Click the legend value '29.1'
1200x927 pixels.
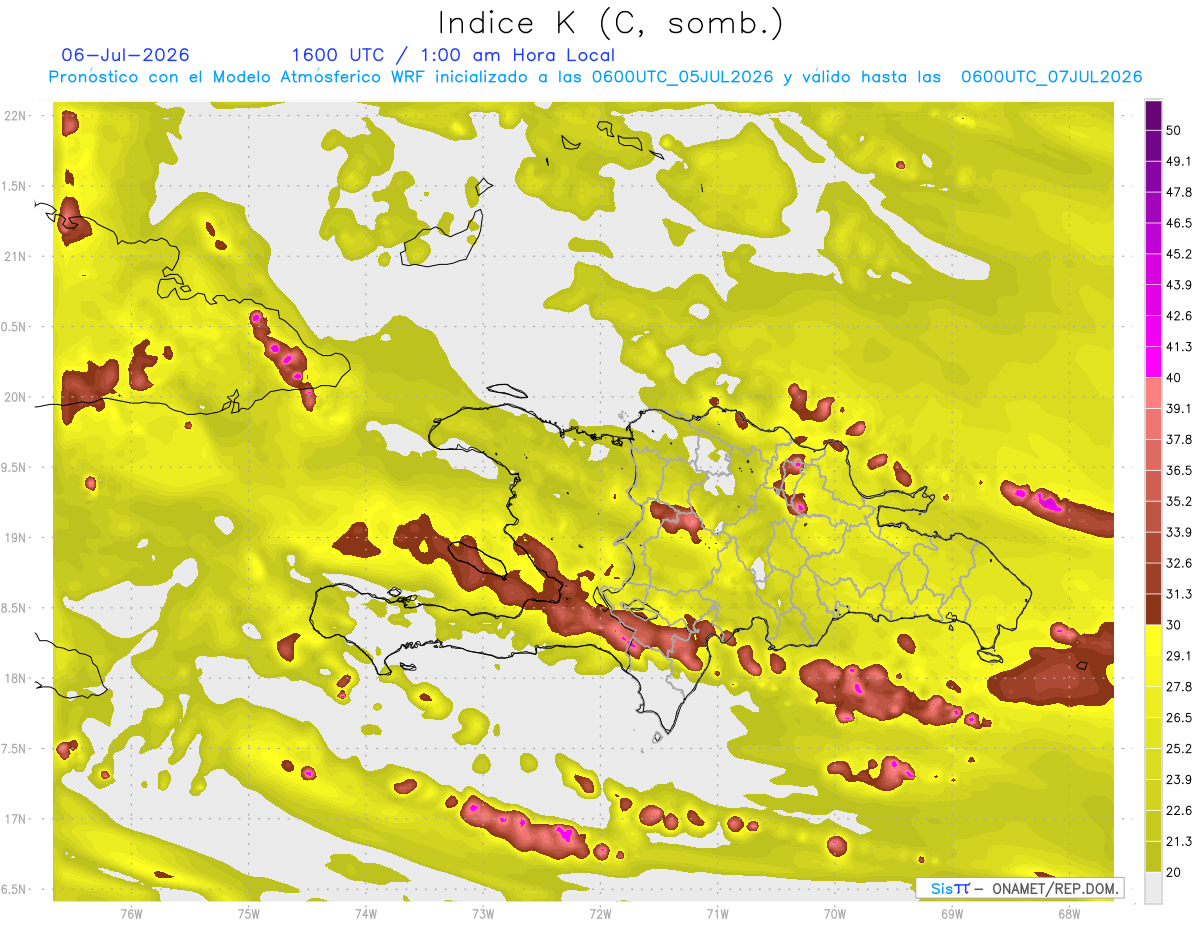pos(1178,655)
